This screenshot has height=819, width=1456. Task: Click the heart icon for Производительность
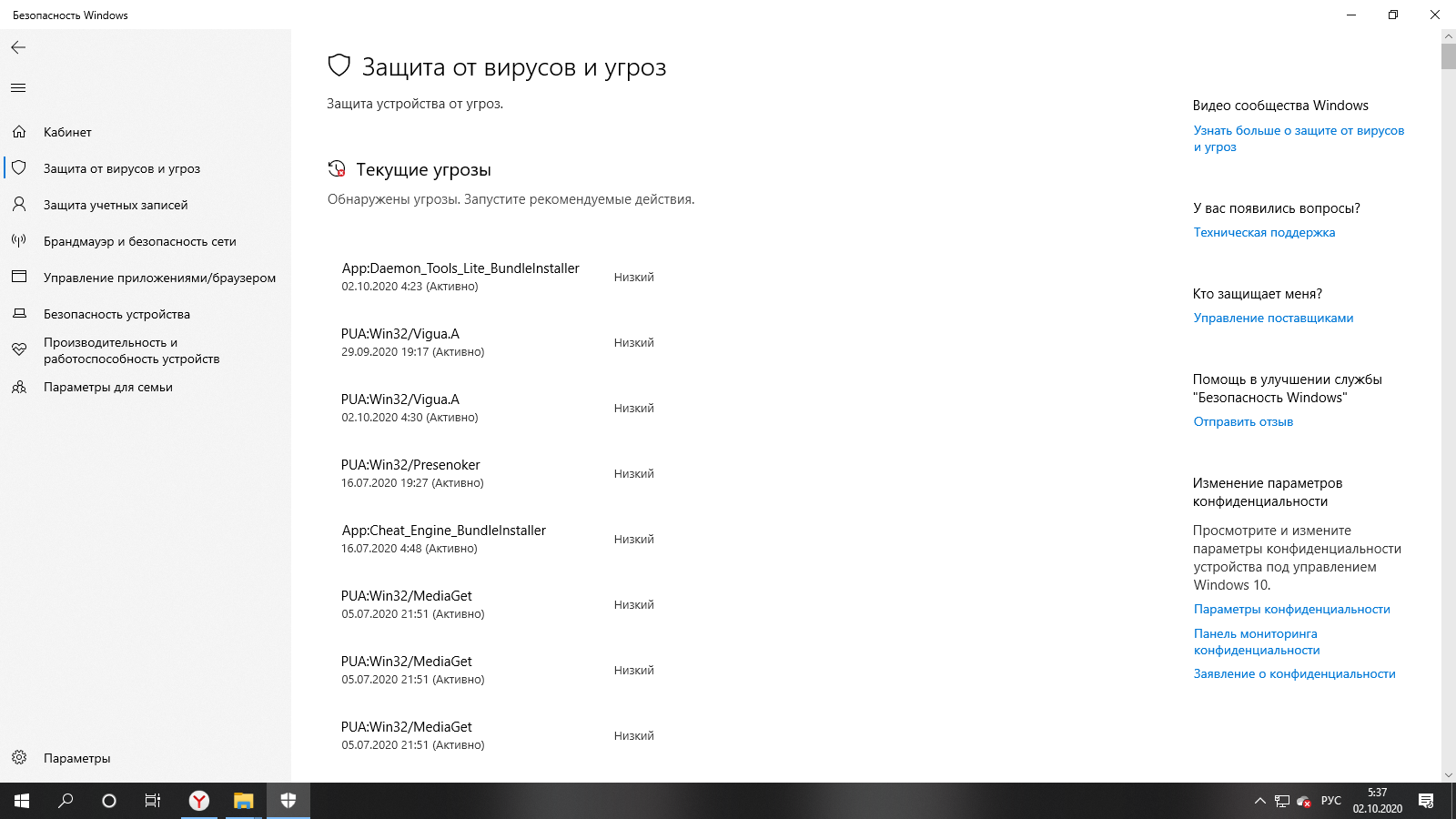pos(19,350)
